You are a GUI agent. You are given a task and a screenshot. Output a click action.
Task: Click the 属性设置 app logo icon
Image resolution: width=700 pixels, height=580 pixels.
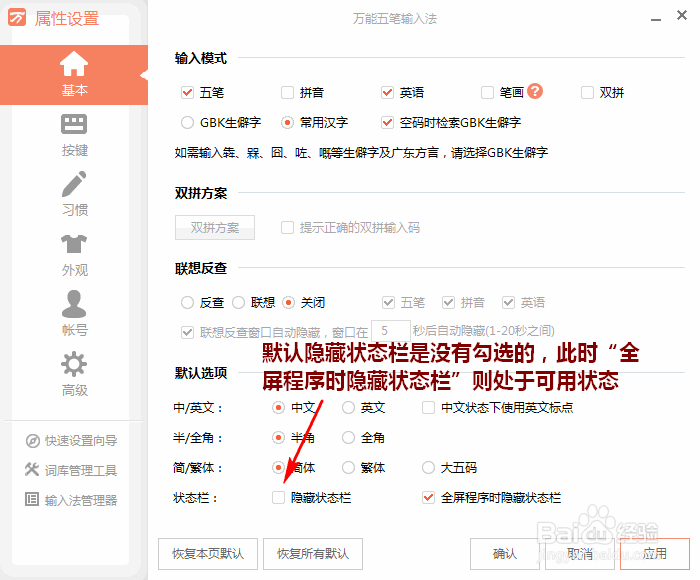[x=17, y=18]
